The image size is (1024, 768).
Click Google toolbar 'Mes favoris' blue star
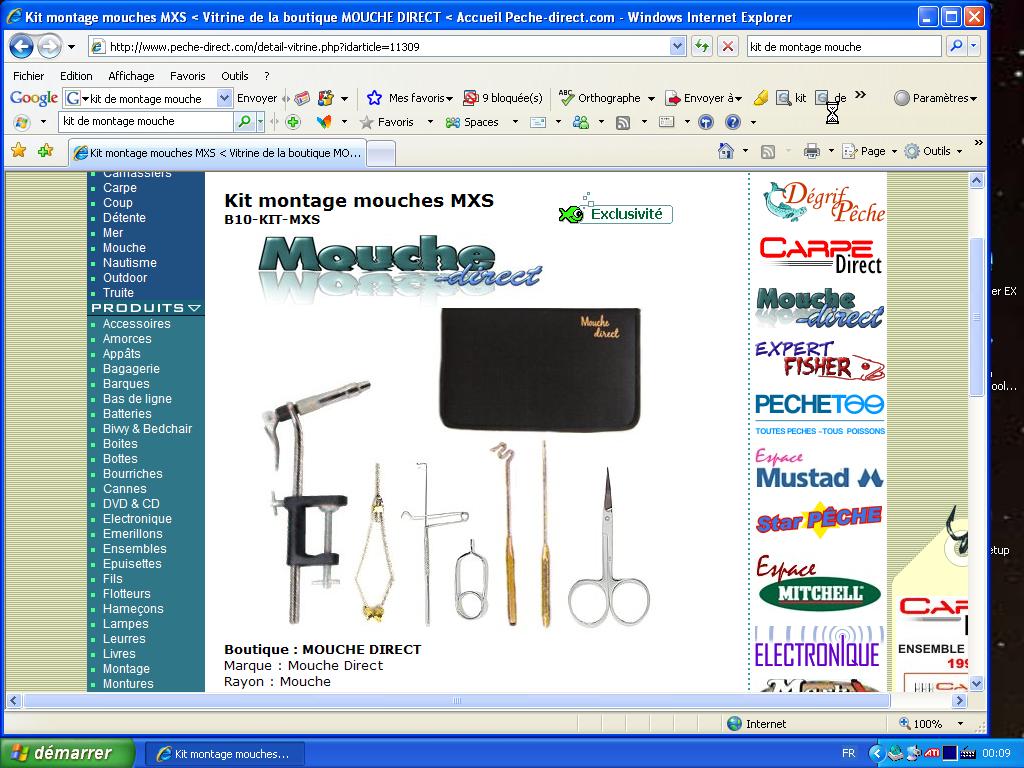[374, 98]
